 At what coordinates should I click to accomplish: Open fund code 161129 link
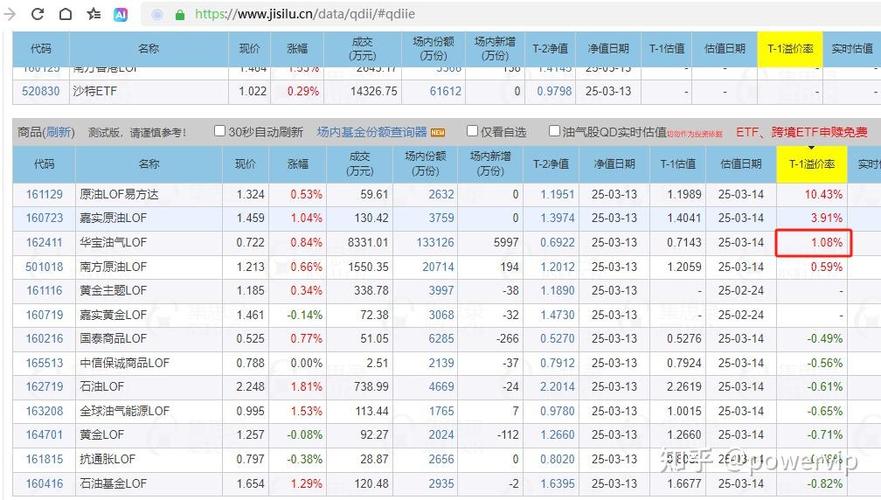pyautogui.click(x=44, y=194)
